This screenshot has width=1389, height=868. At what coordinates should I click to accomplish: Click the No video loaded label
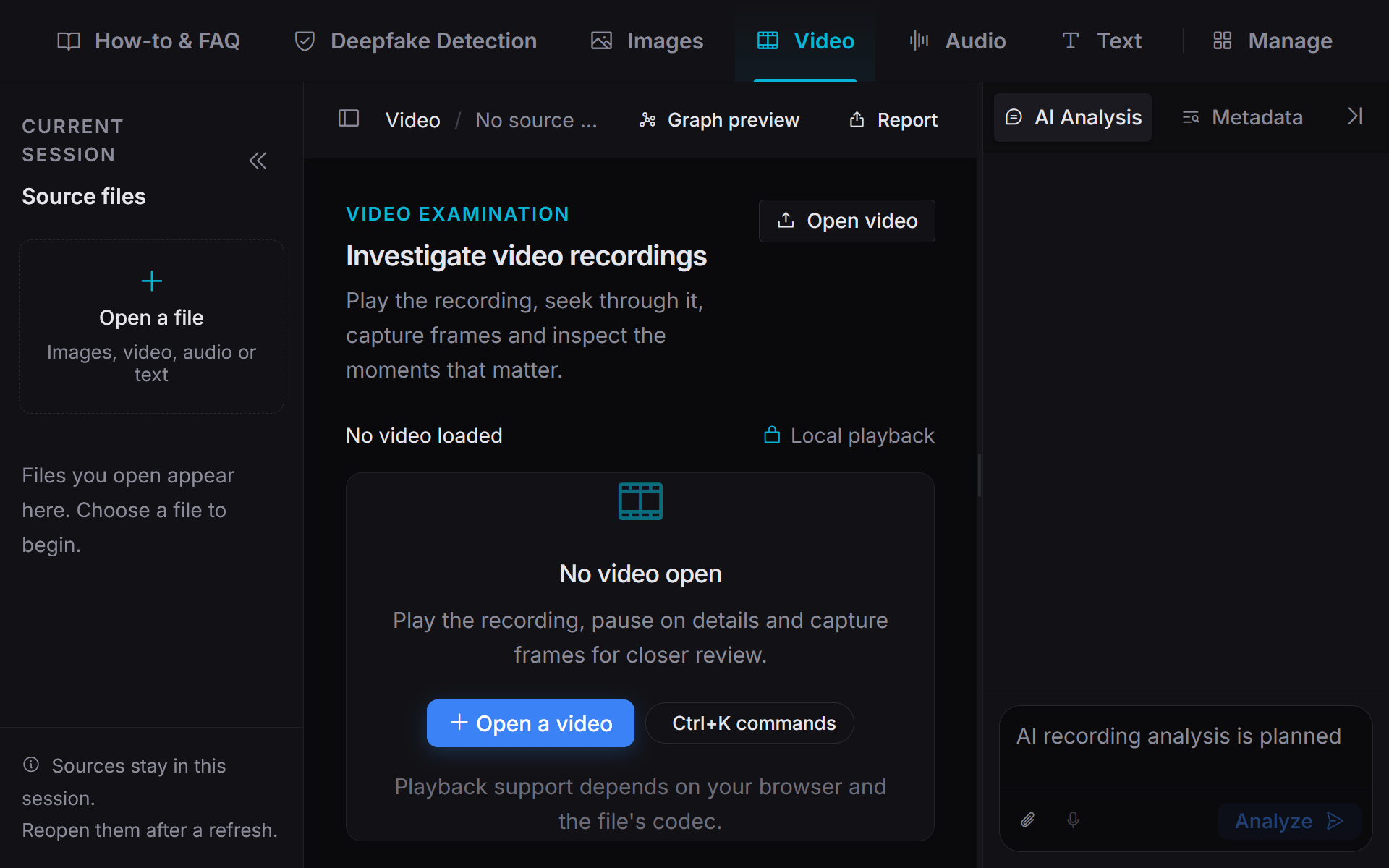click(424, 435)
